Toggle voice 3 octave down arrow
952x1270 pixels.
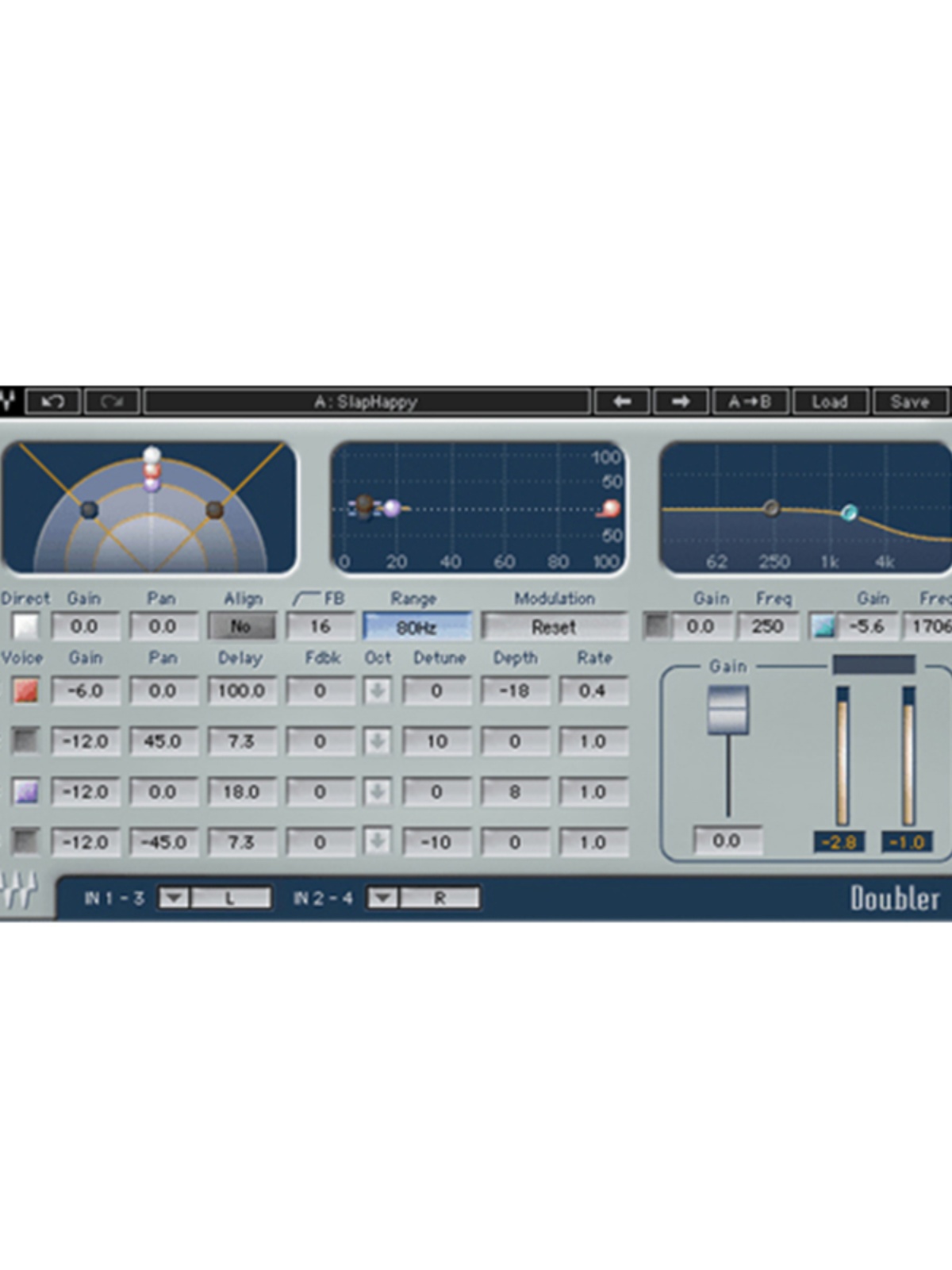(x=378, y=792)
